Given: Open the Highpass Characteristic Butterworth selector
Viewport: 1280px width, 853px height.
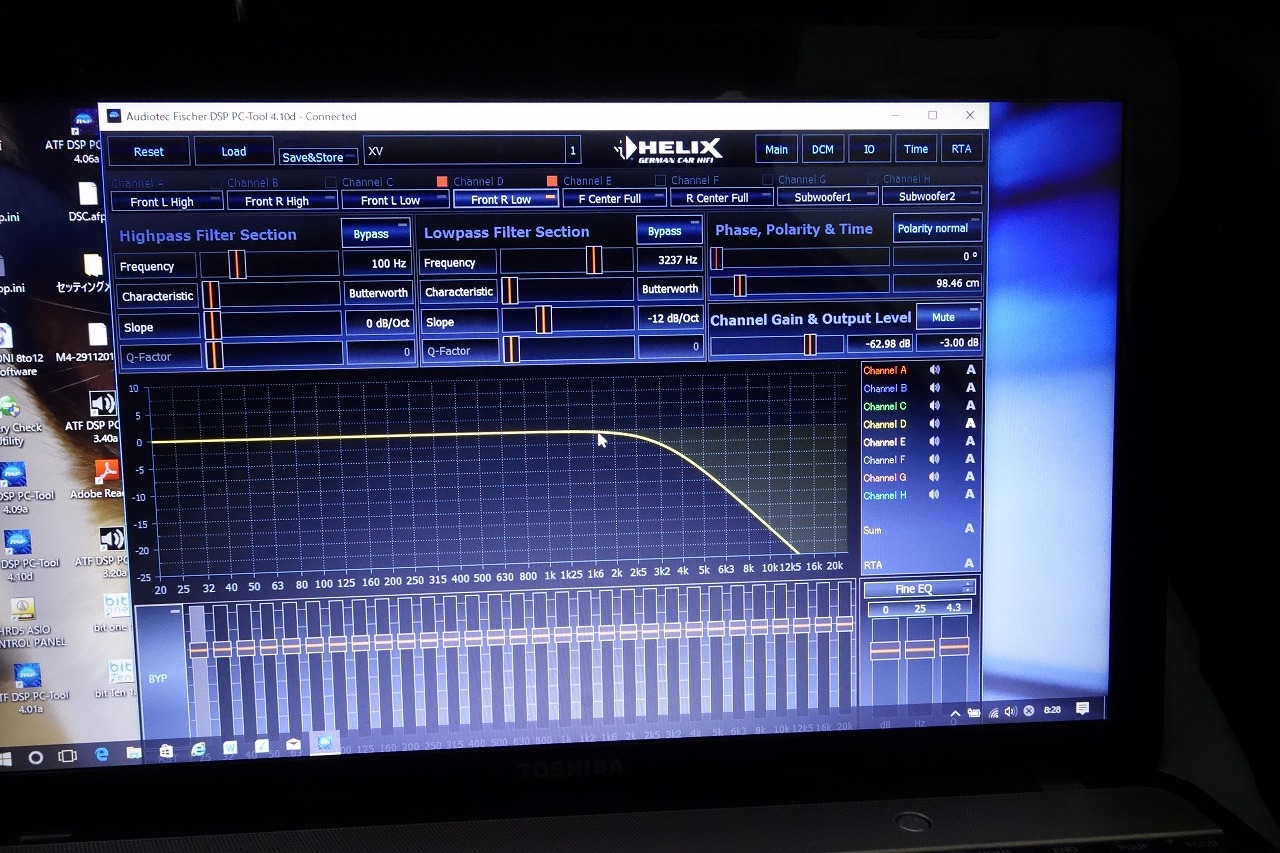Looking at the screenshot, I should (378, 294).
